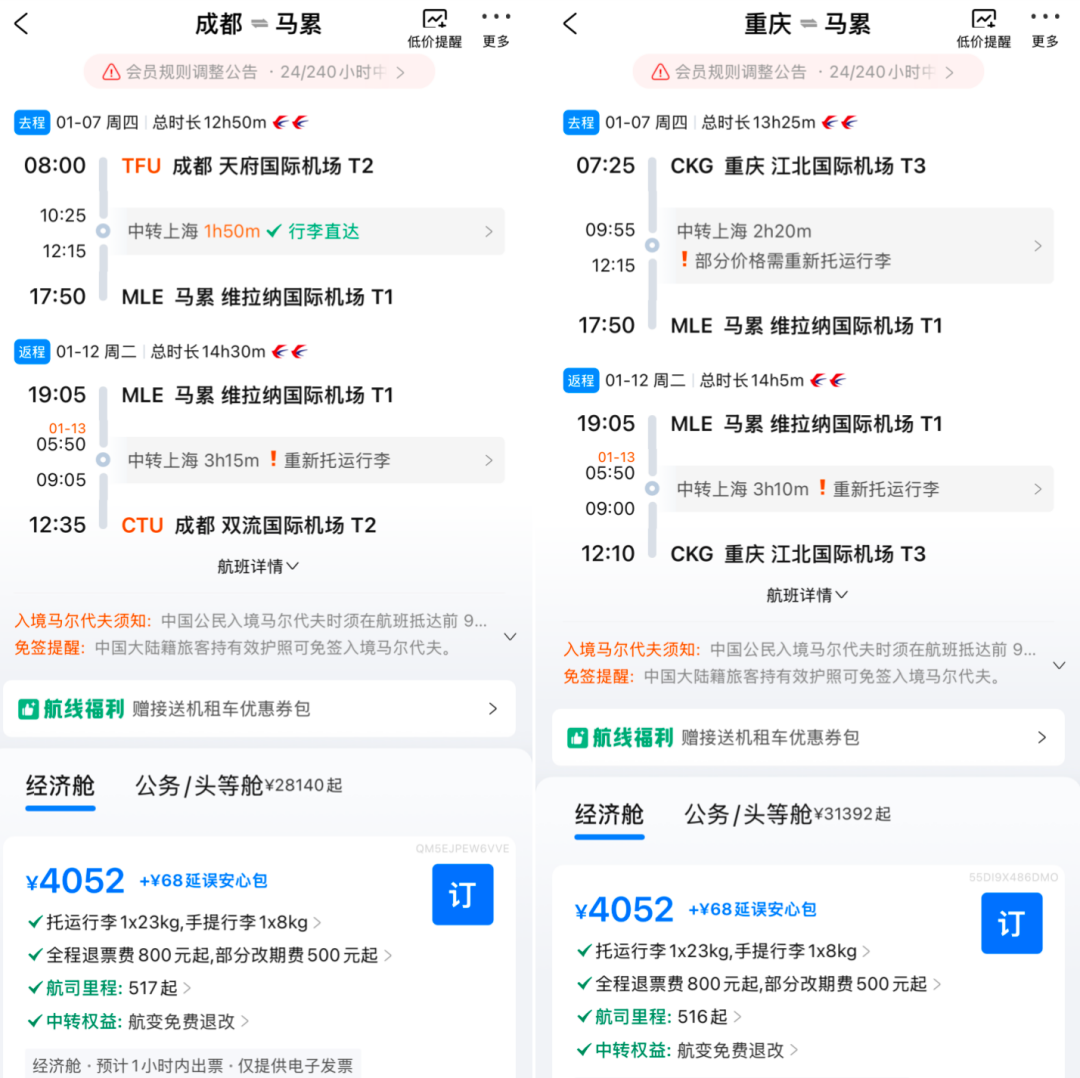Tap the warning icon in 成都 screen announcement
Viewport: 1080px width, 1078px height.
click(111, 72)
